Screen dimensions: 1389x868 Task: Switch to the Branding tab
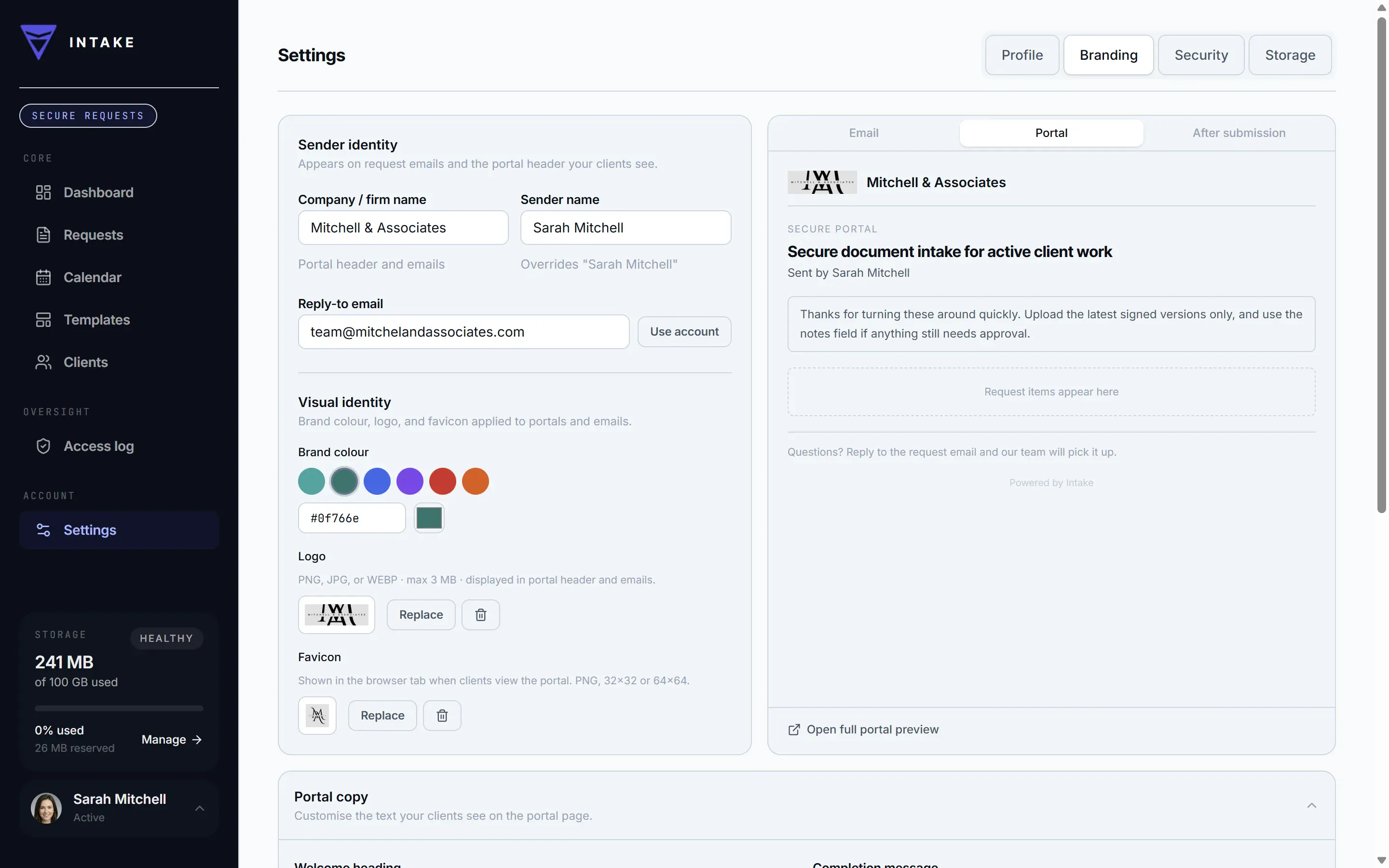(1108, 55)
